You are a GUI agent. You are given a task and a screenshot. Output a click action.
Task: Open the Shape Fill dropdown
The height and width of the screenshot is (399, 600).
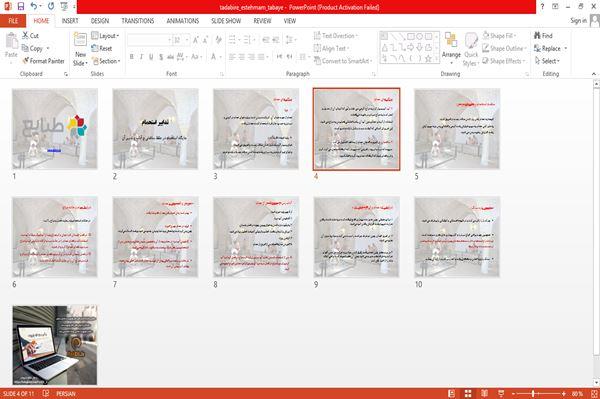[499, 36]
